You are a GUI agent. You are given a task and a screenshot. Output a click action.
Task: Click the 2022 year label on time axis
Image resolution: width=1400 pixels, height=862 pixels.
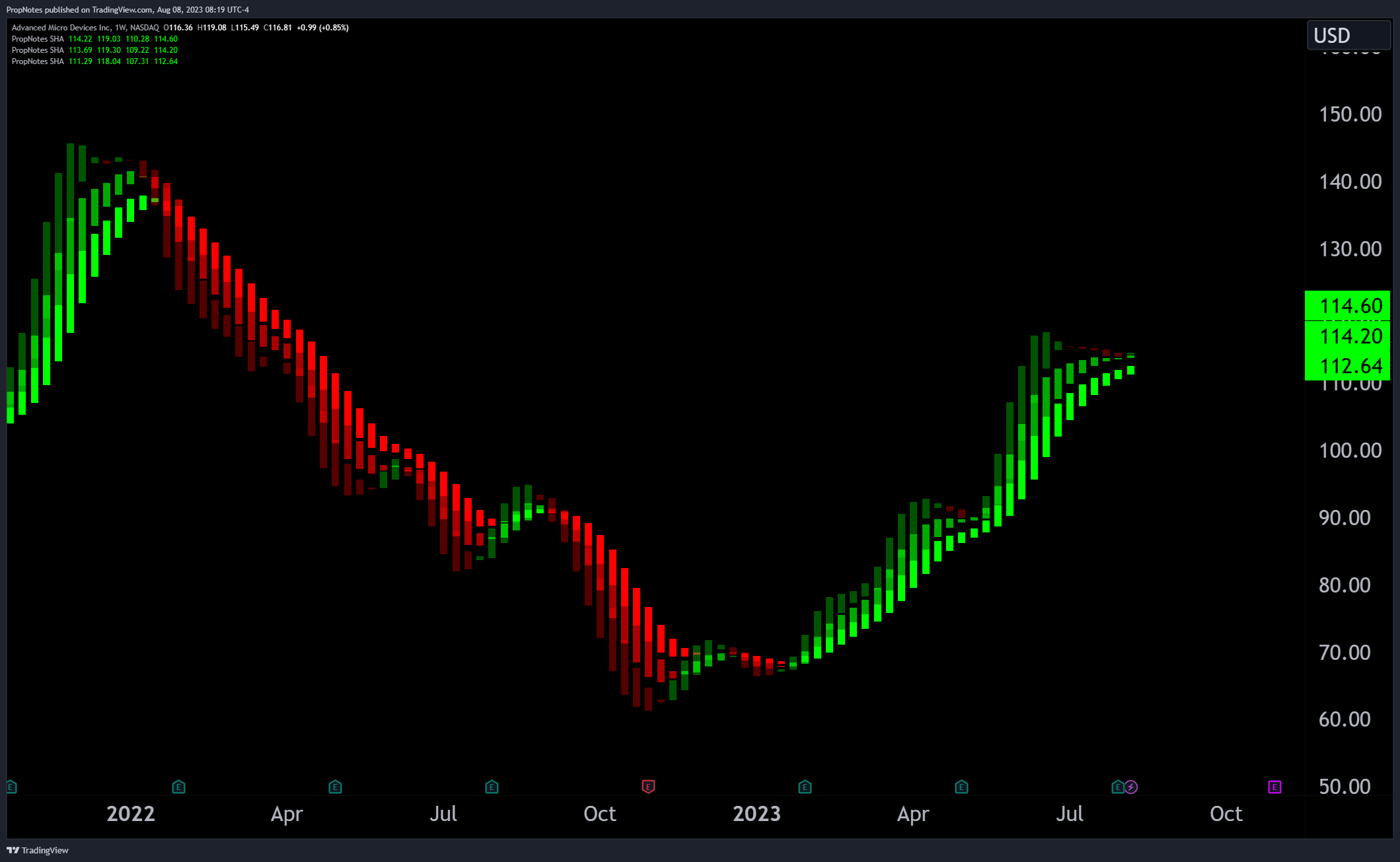[x=131, y=814]
